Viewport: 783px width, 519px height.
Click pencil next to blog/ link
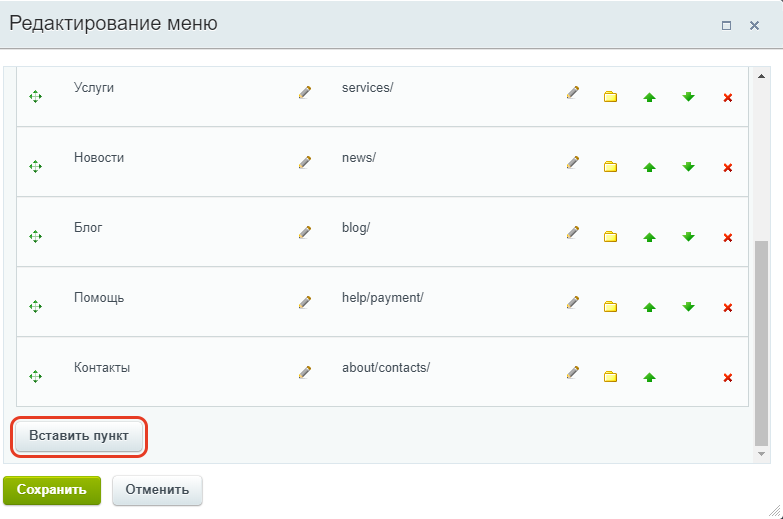click(573, 232)
